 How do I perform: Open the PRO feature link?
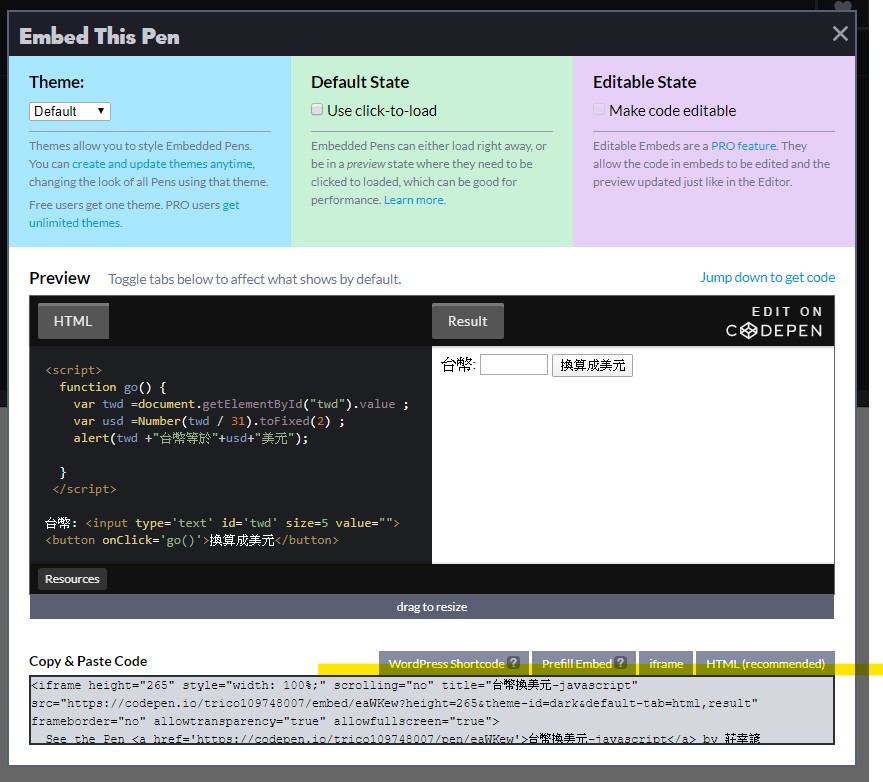click(x=743, y=146)
